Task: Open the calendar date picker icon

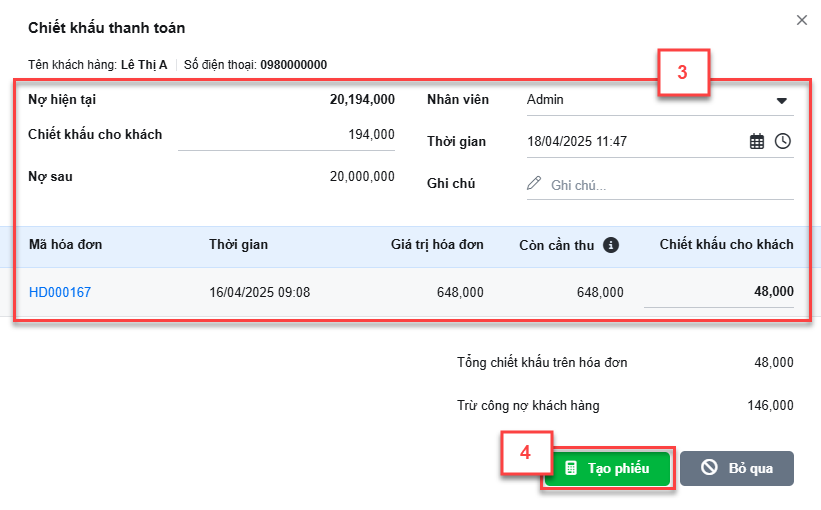Action: click(757, 141)
